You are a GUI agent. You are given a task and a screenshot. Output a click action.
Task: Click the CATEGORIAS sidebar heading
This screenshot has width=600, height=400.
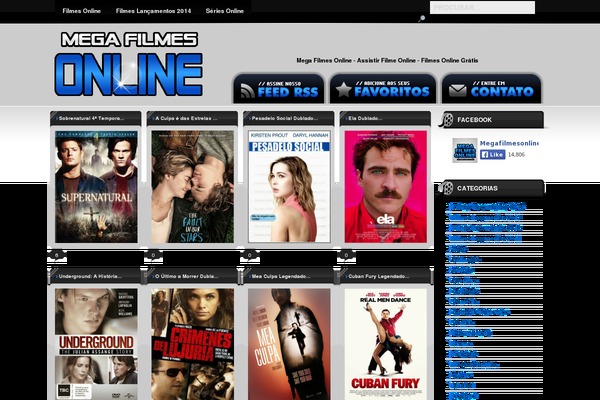pos(477,188)
